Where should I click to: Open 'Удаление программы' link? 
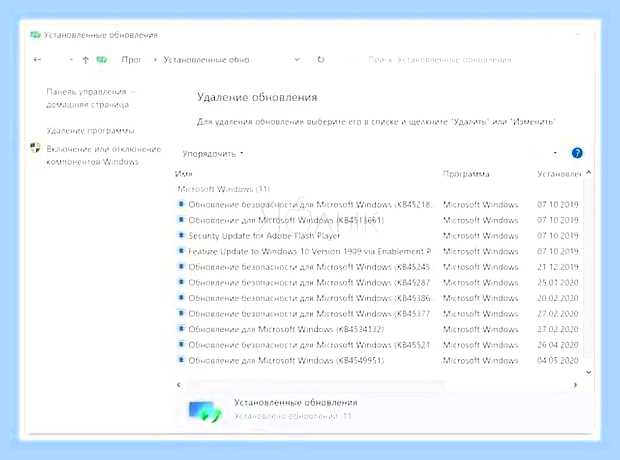(90, 131)
